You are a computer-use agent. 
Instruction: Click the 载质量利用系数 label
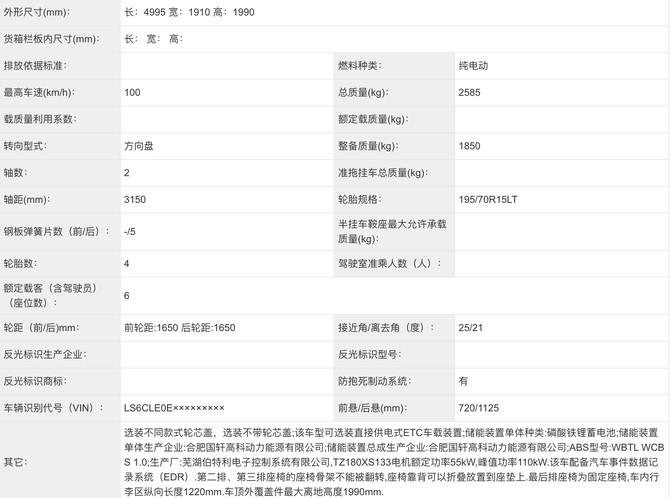coord(40,119)
